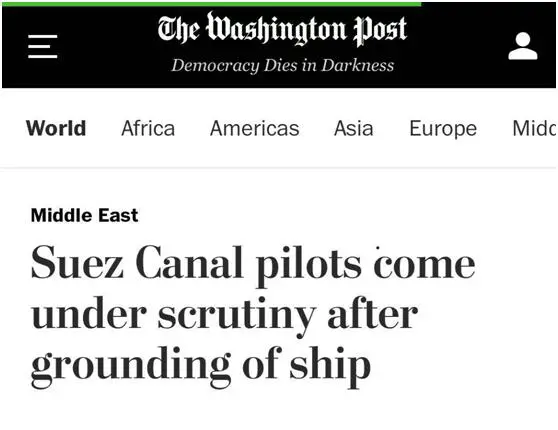
Task: Open the Suez Canal pilots headline
Action: (x=253, y=317)
